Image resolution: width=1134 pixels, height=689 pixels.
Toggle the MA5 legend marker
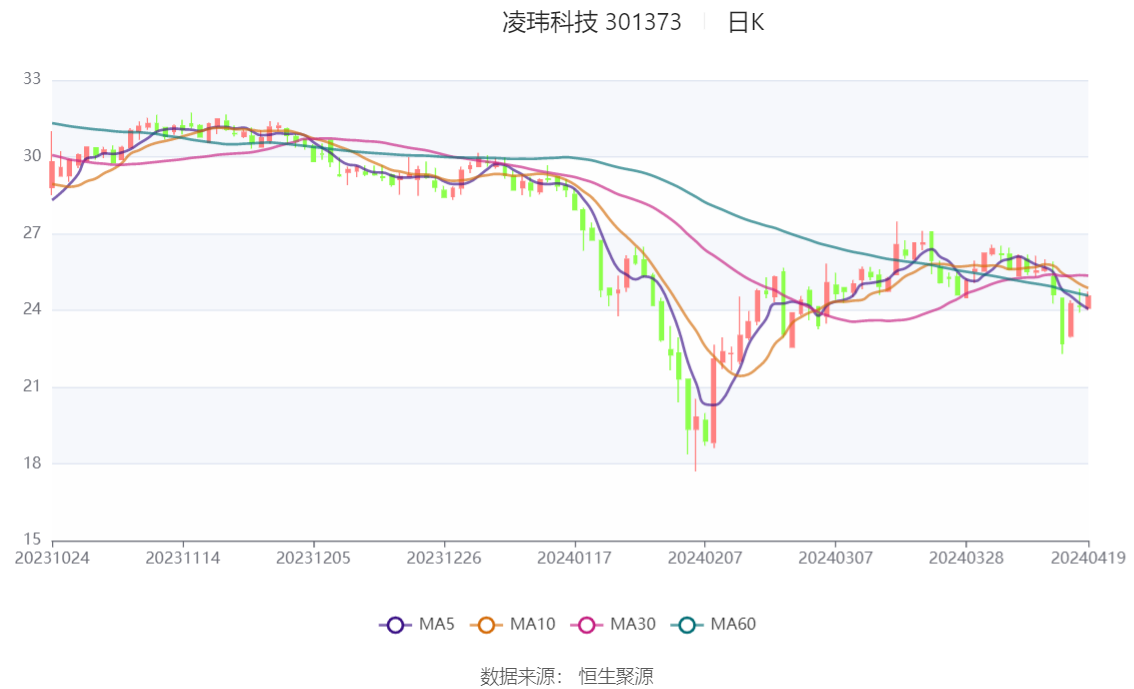click(x=395, y=625)
